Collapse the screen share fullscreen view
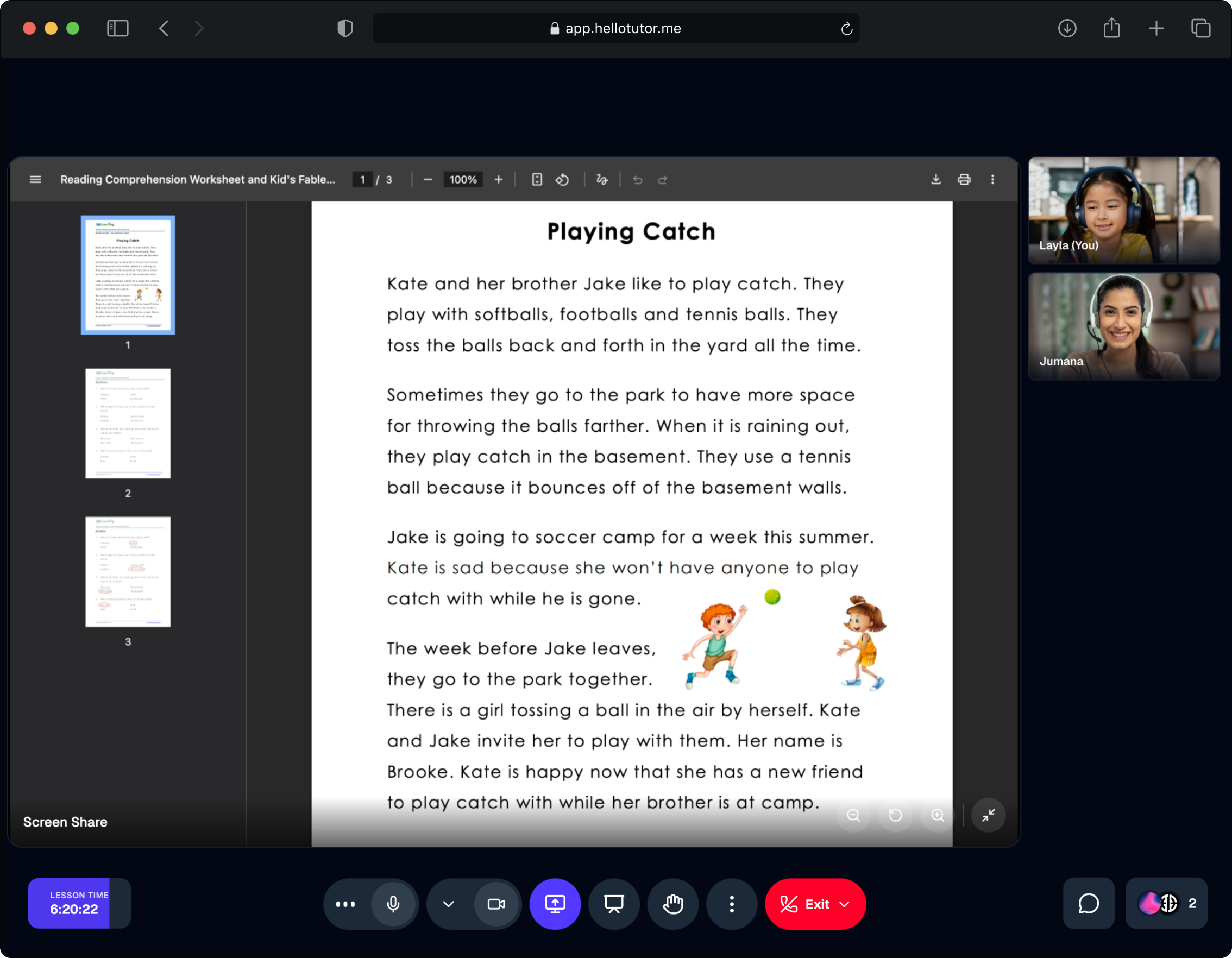The height and width of the screenshot is (958, 1232). [988, 815]
